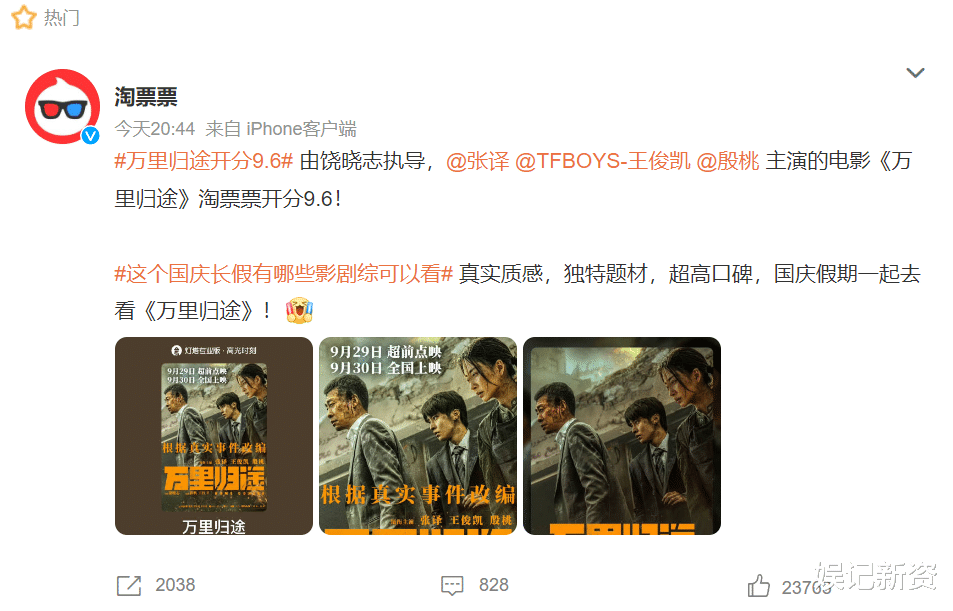Click the 今天20:44 timestamp
Screen dimensions: 953x611
tap(154, 129)
